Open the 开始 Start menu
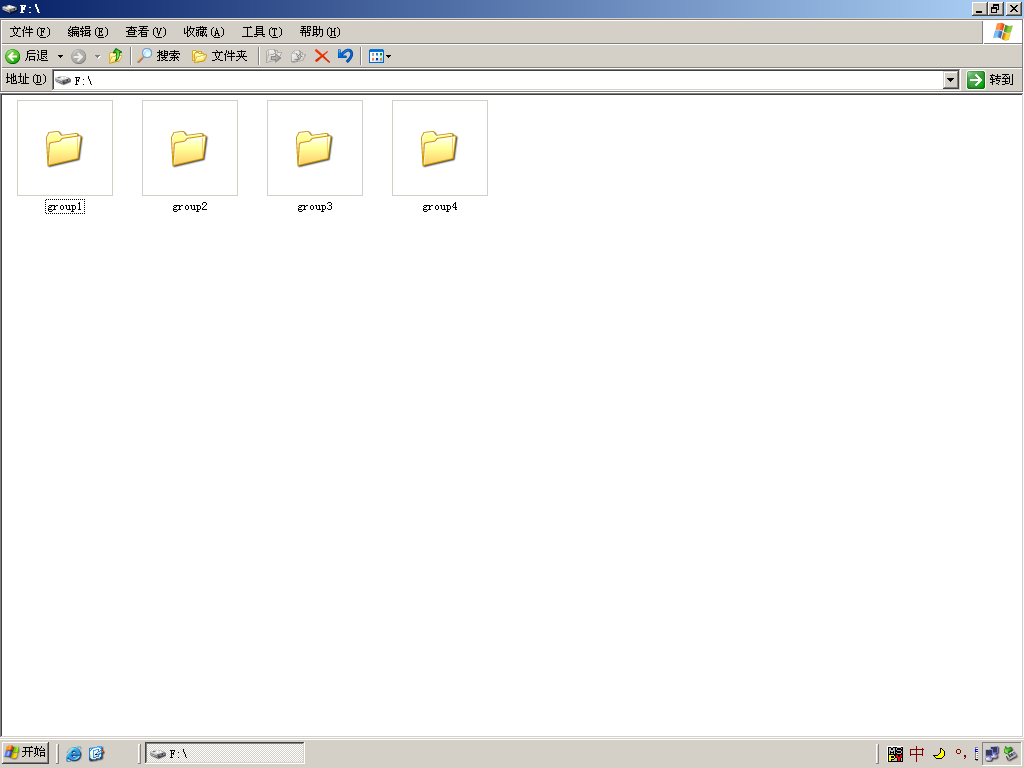Screen dimensions: 1024x768 [x=25, y=752]
